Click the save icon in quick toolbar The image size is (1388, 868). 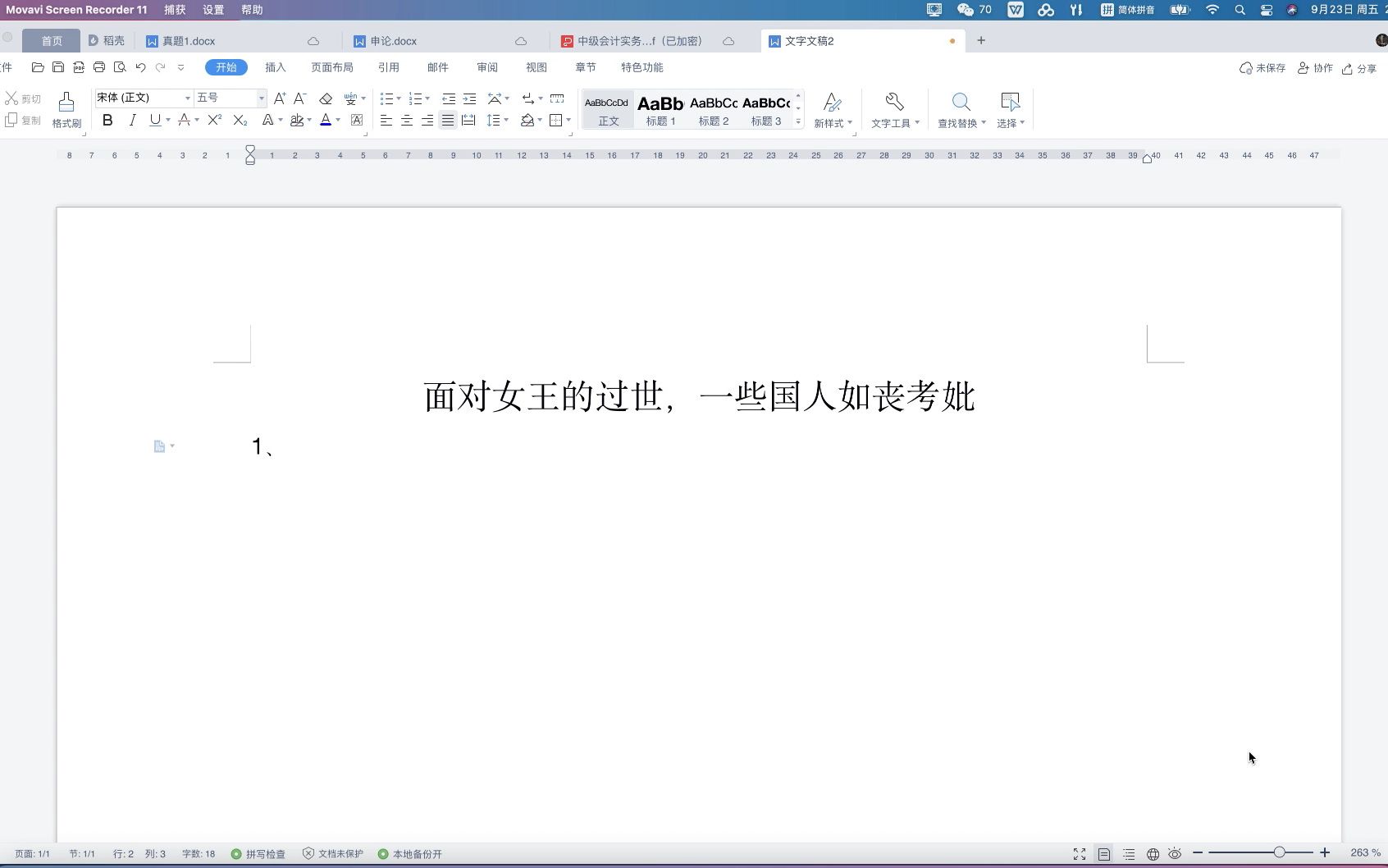pos(58,67)
